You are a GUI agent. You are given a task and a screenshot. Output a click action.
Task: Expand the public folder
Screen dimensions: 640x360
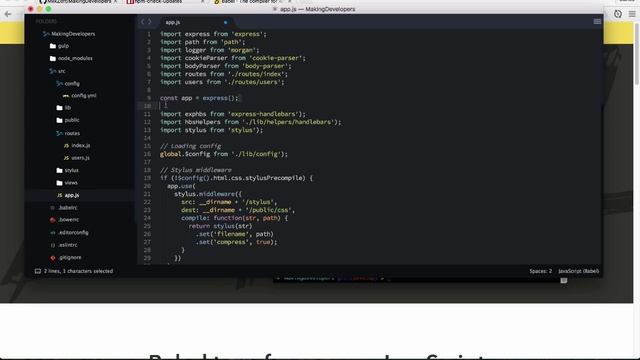coord(72,120)
